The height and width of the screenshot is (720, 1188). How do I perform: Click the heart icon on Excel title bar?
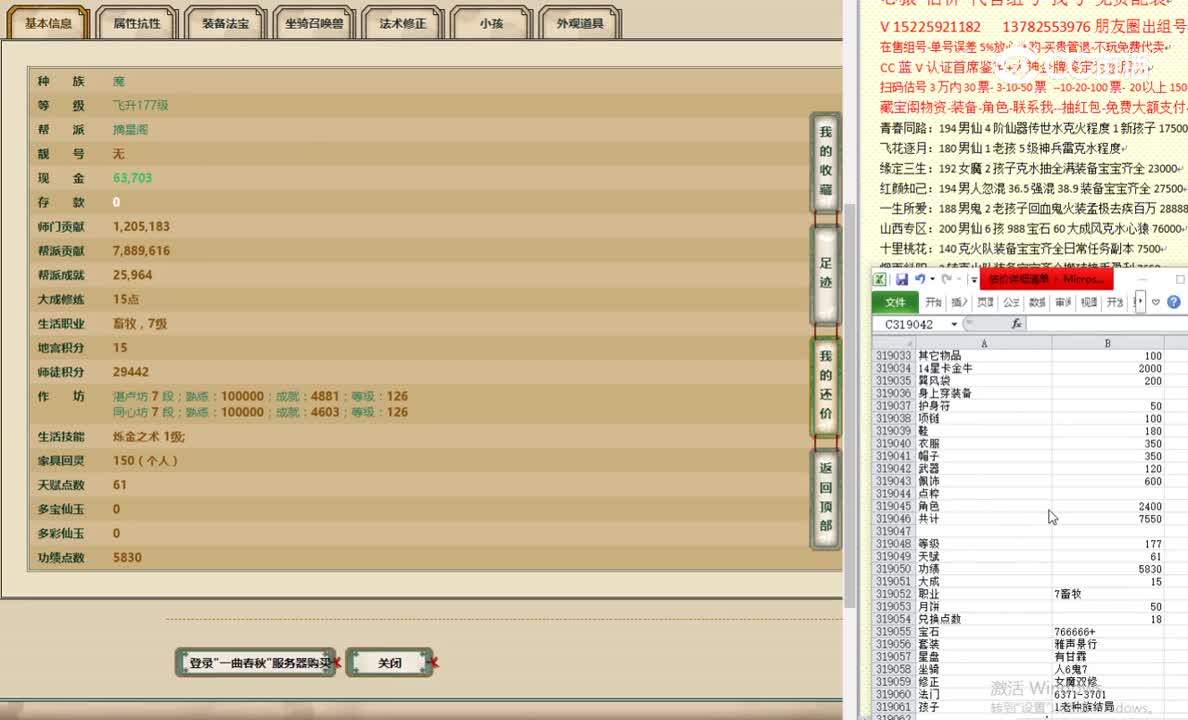1155,303
